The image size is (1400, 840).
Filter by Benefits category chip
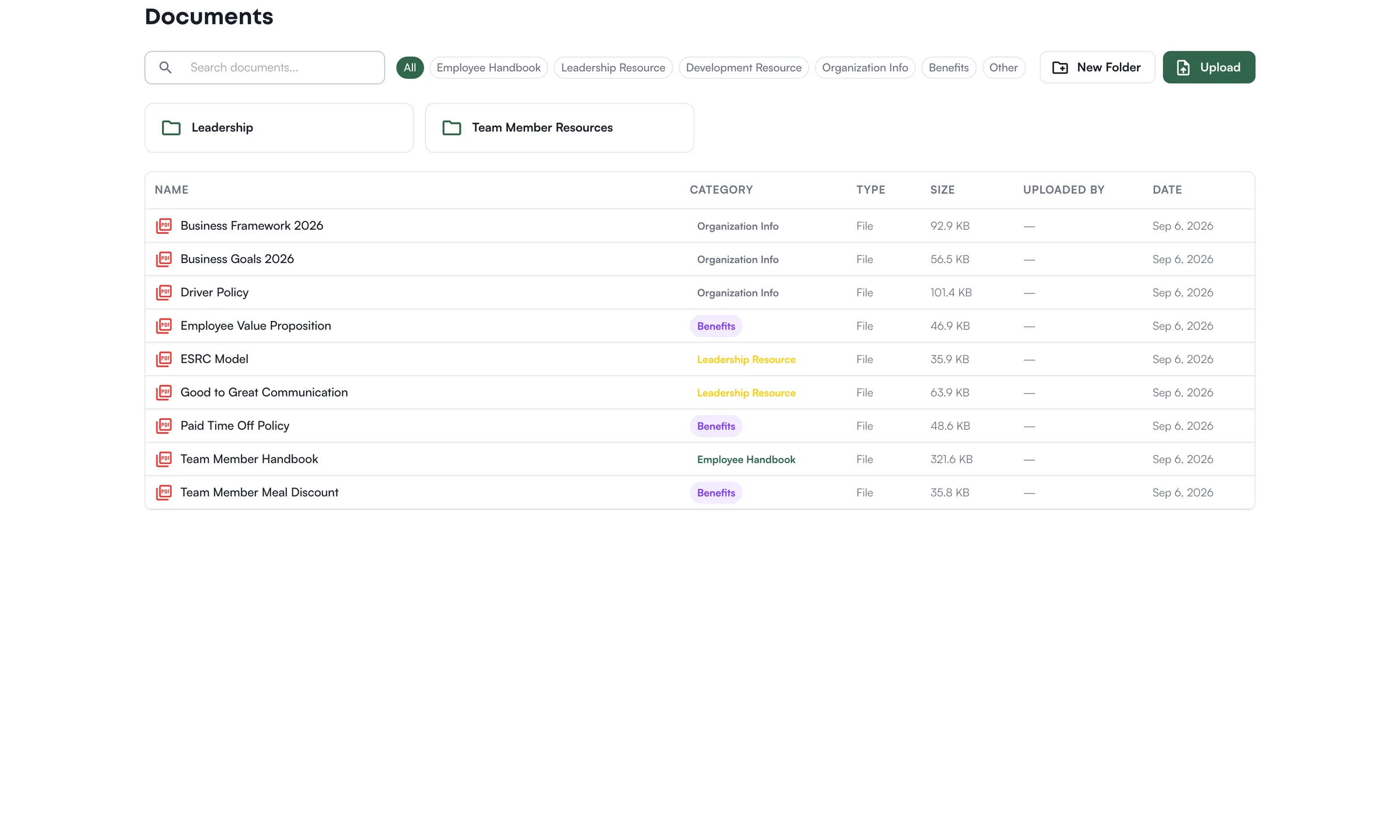coord(949,68)
